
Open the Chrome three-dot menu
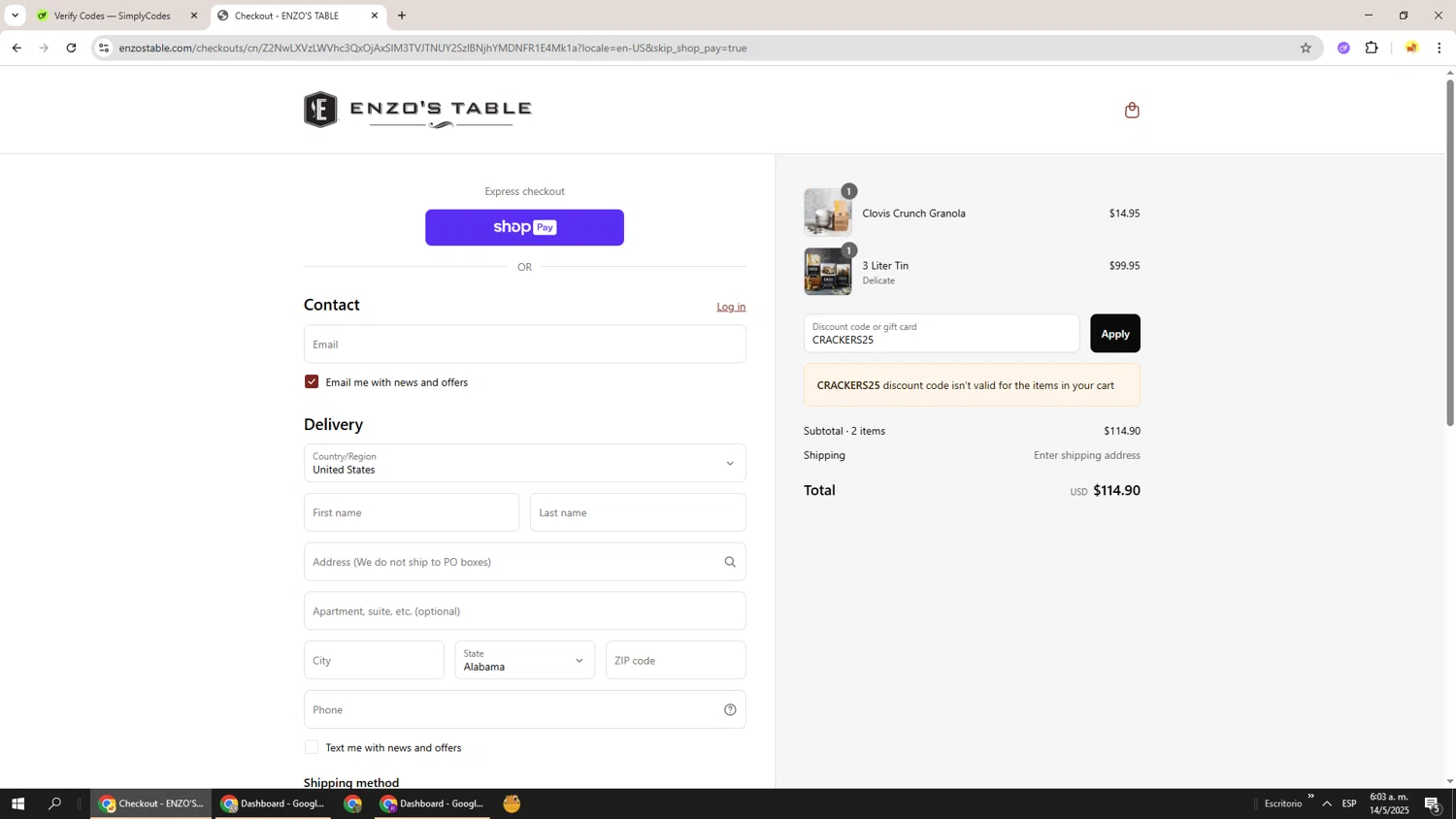[1439, 48]
